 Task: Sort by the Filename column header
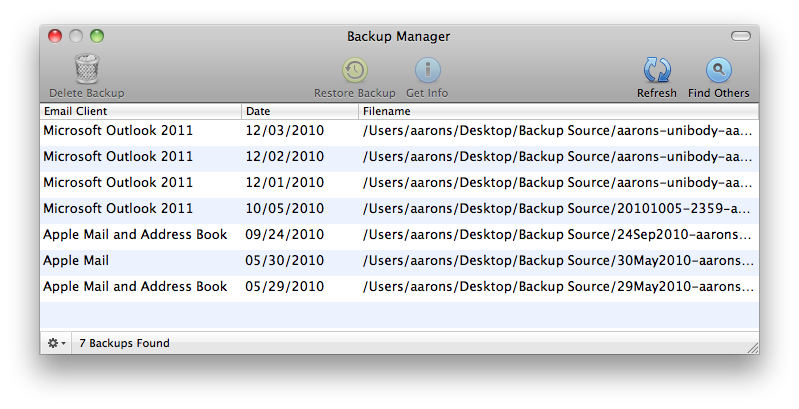point(558,111)
